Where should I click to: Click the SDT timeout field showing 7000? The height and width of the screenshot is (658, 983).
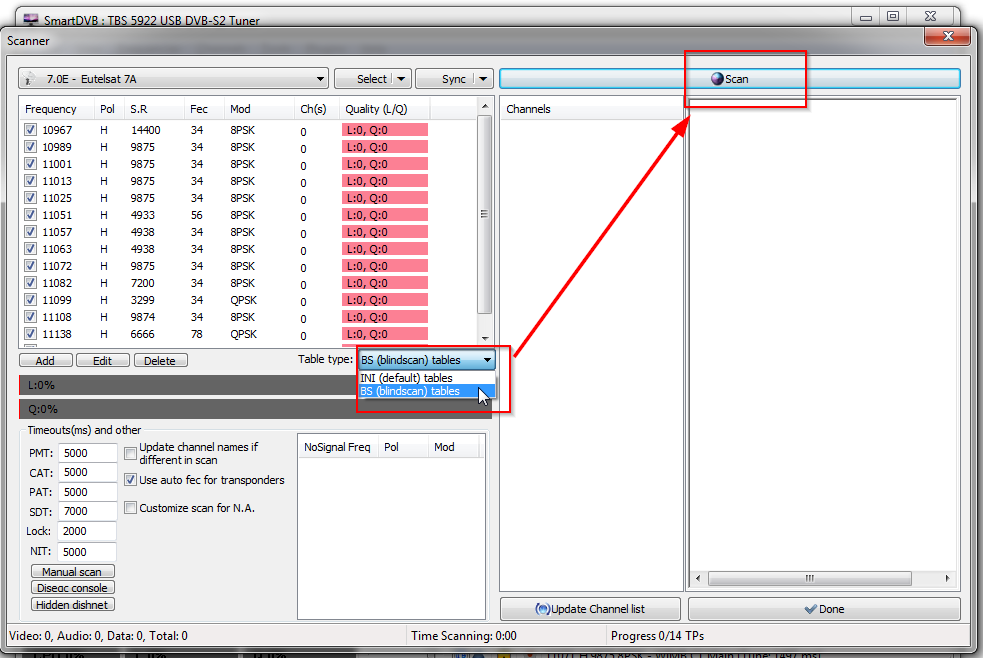click(88, 511)
